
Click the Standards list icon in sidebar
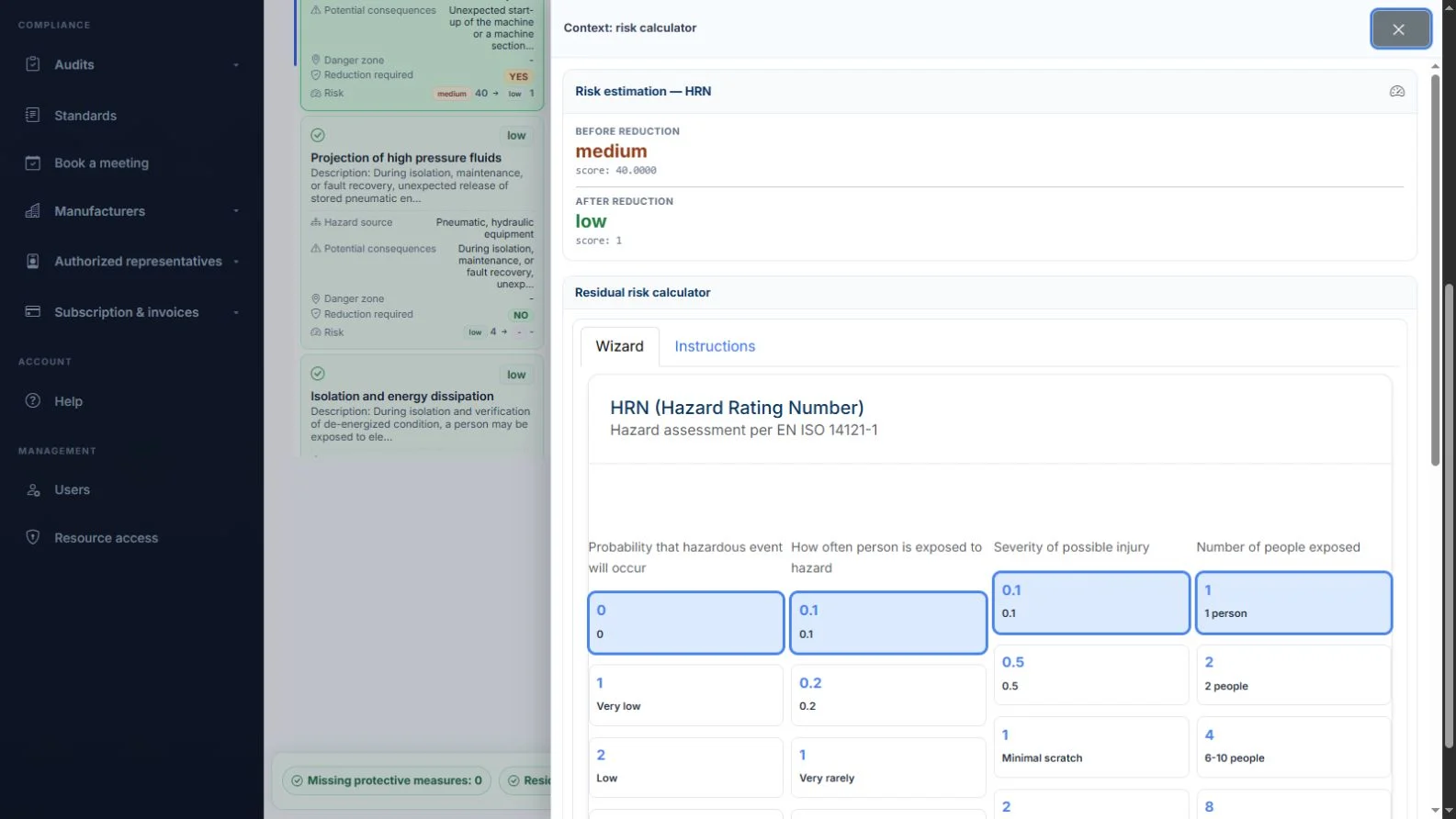coord(33,116)
